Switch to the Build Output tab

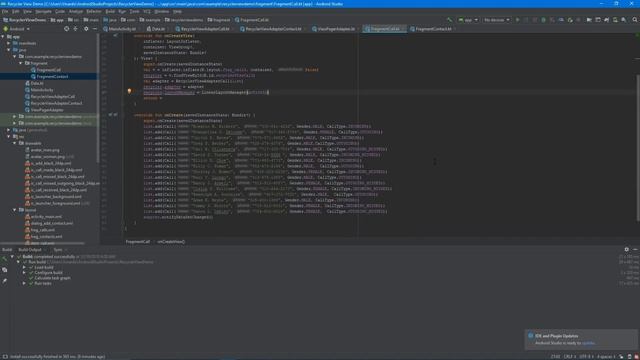[30, 249]
